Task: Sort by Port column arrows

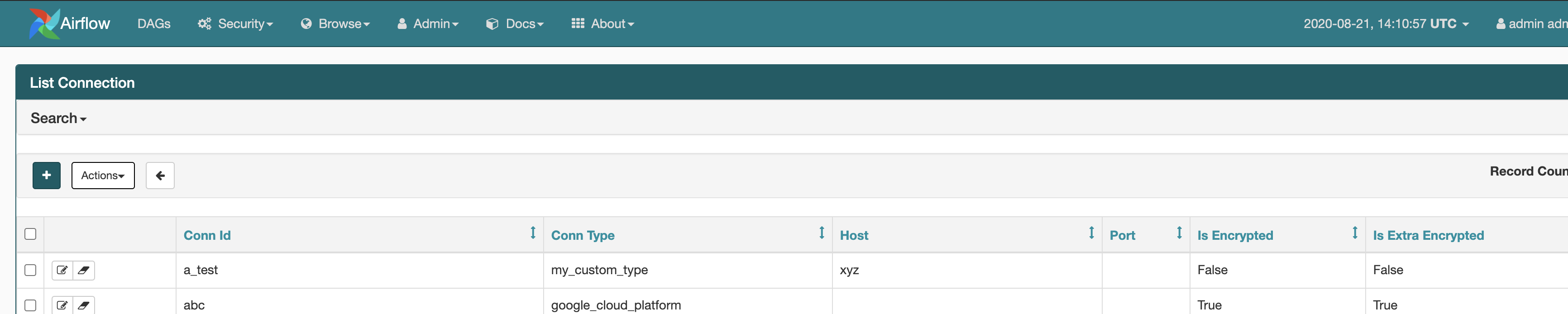Action: point(1179,233)
